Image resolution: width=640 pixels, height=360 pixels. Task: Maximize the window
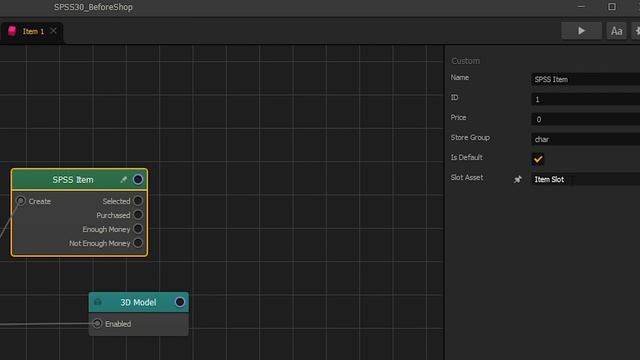tap(612, 7)
